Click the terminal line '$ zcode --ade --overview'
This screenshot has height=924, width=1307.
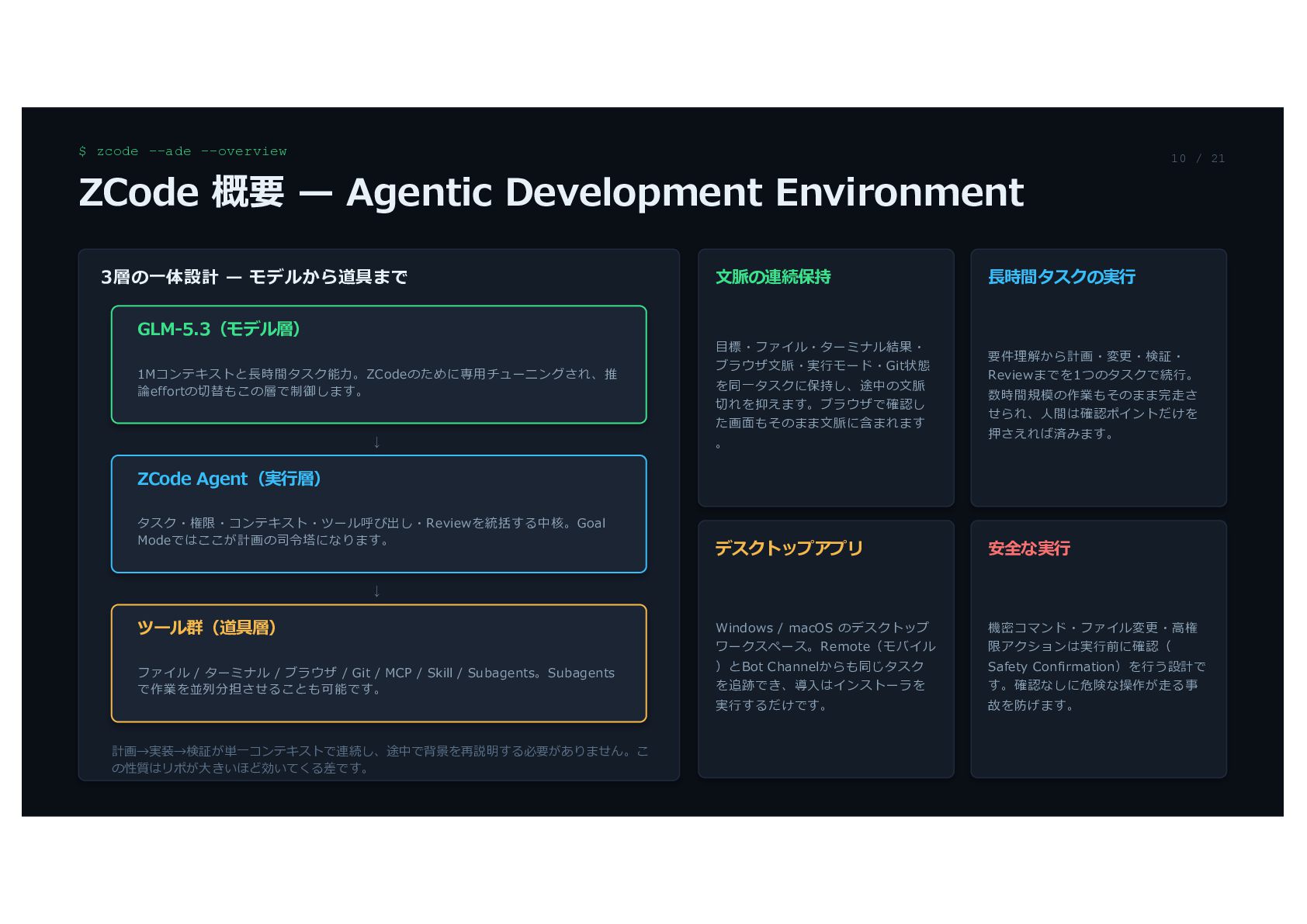[183, 151]
